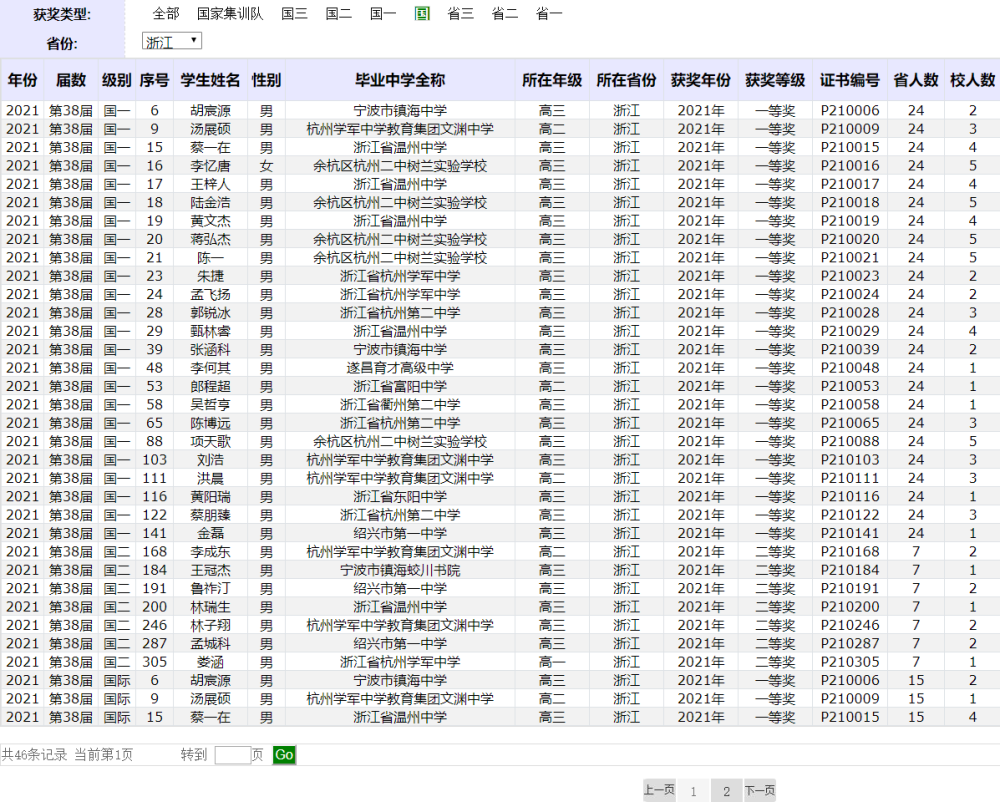Click the 毕业中学全称 column header
Viewport: 1000px width, 807px height.
tap(400, 80)
